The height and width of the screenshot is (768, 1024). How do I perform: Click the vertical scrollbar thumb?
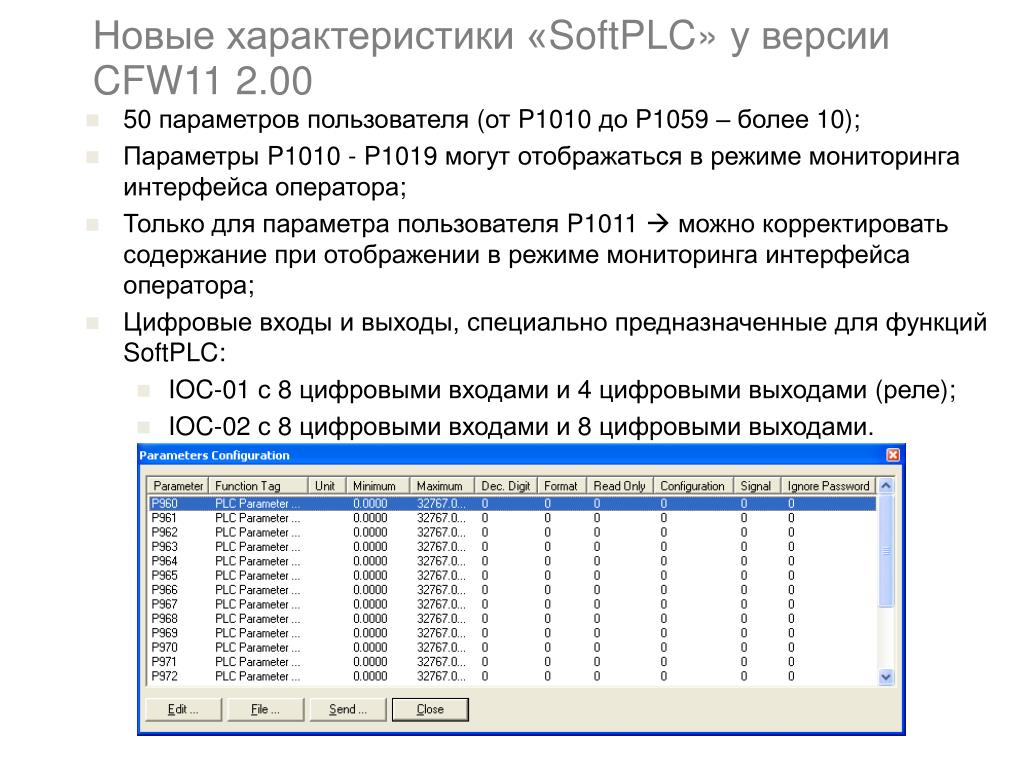886,550
